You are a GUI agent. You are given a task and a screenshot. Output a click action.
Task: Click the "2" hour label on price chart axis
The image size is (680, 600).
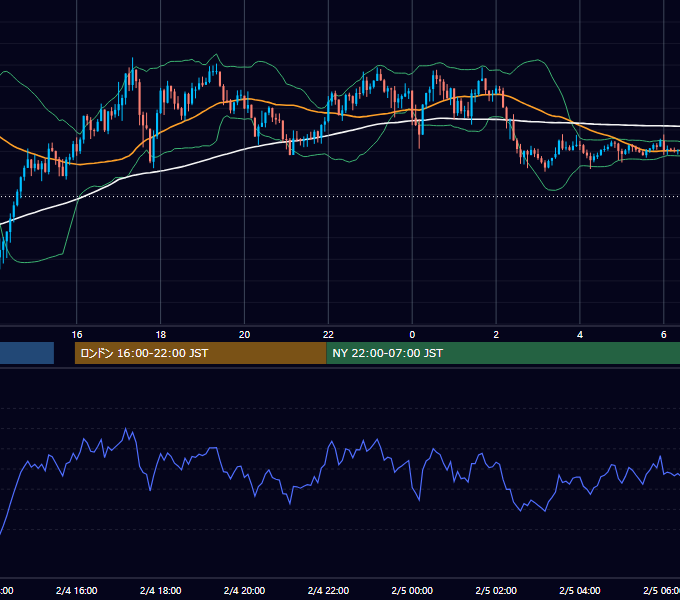point(496,335)
